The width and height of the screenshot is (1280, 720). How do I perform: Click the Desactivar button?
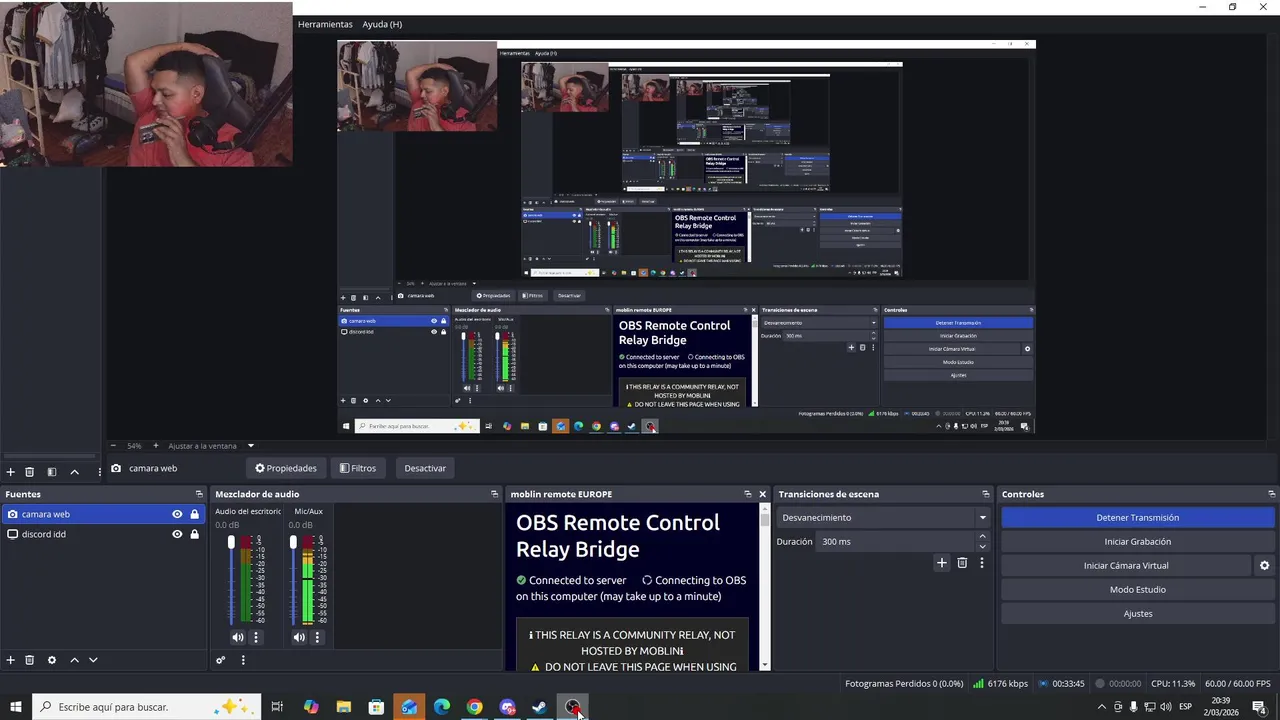(425, 468)
